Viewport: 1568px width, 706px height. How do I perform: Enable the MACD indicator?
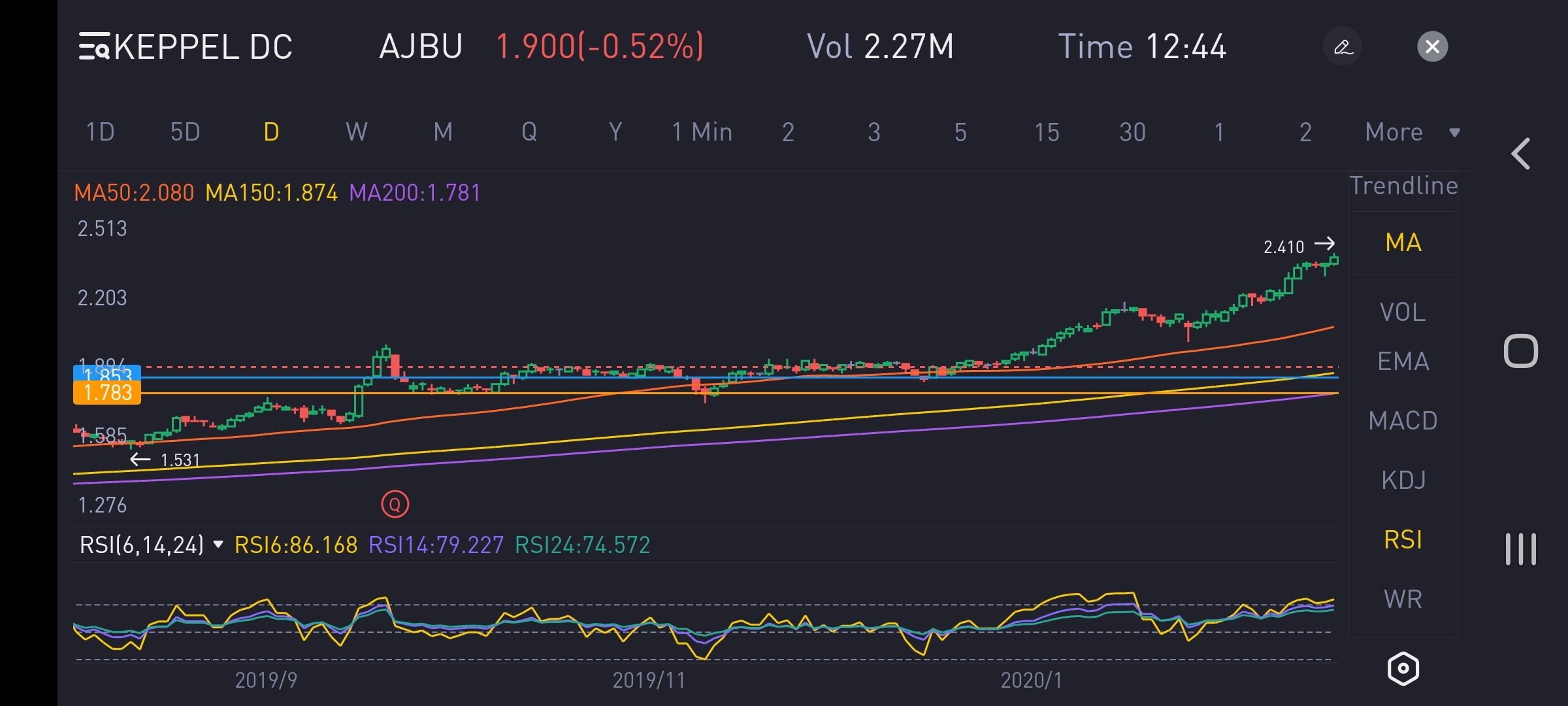click(1403, 421)
